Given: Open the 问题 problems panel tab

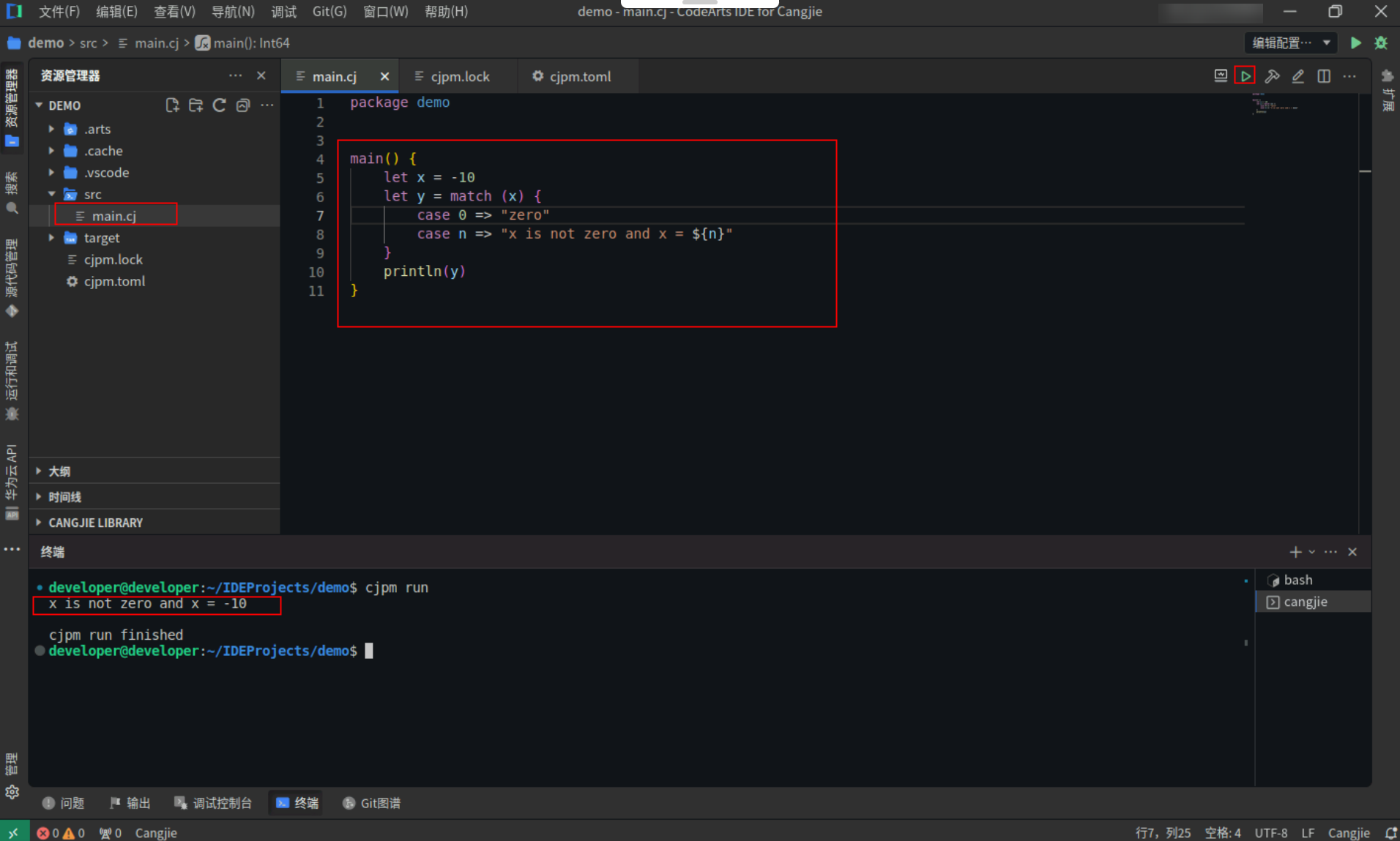Looking at the screenshot, I should [64, 803].
